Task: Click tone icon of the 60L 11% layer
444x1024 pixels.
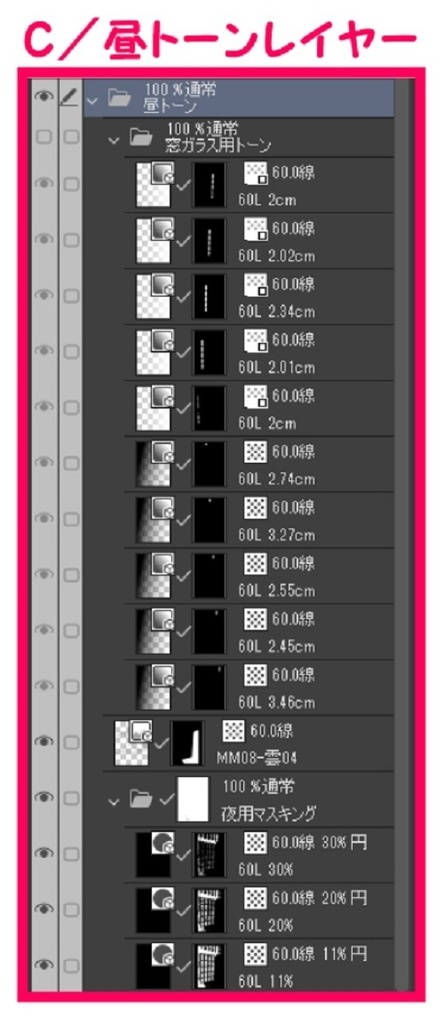Action: (257, 954)
